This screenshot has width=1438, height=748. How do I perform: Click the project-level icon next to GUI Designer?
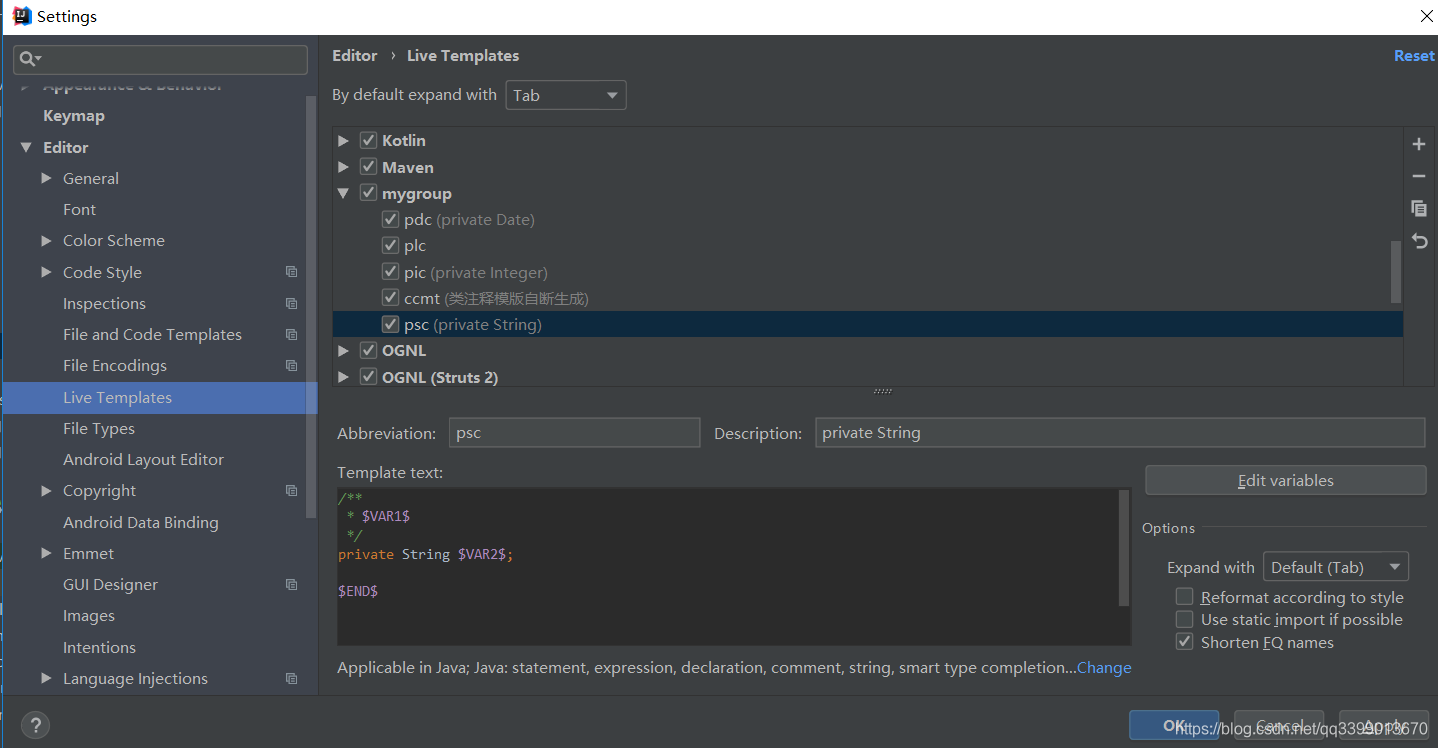pyautogui.click(x=291, y=584)
